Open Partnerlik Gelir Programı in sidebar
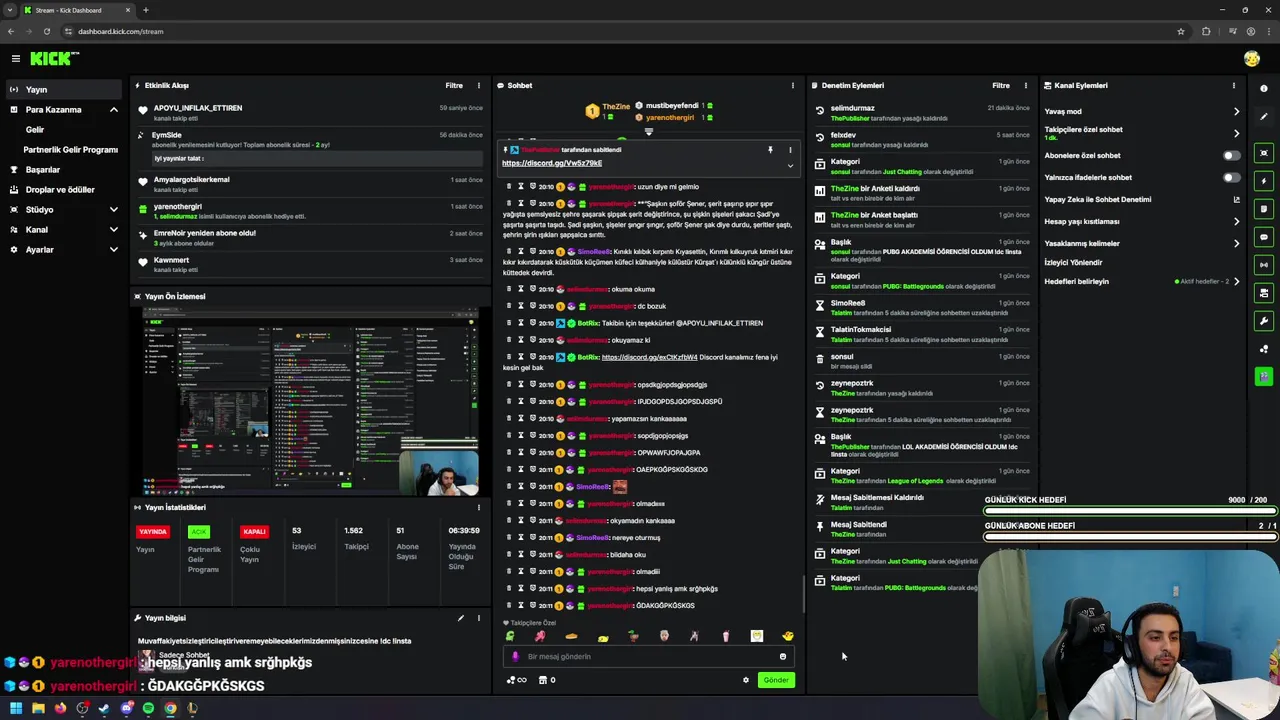Viewport: 1280px width, 720px height. [x=71, y=150]
